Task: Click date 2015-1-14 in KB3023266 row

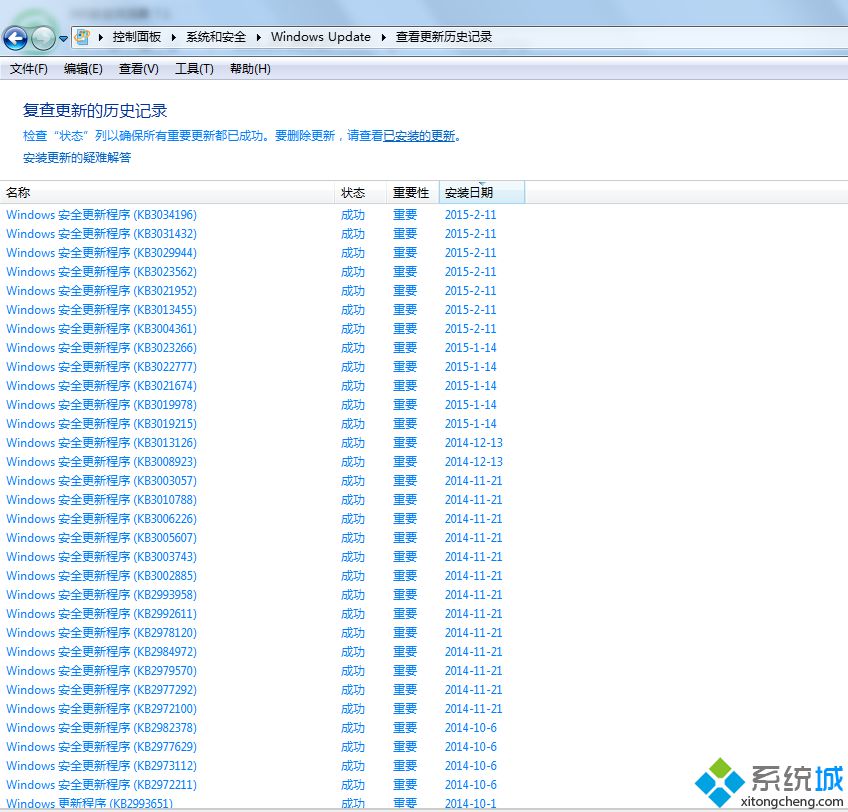Action: click(x=471, y=348)
